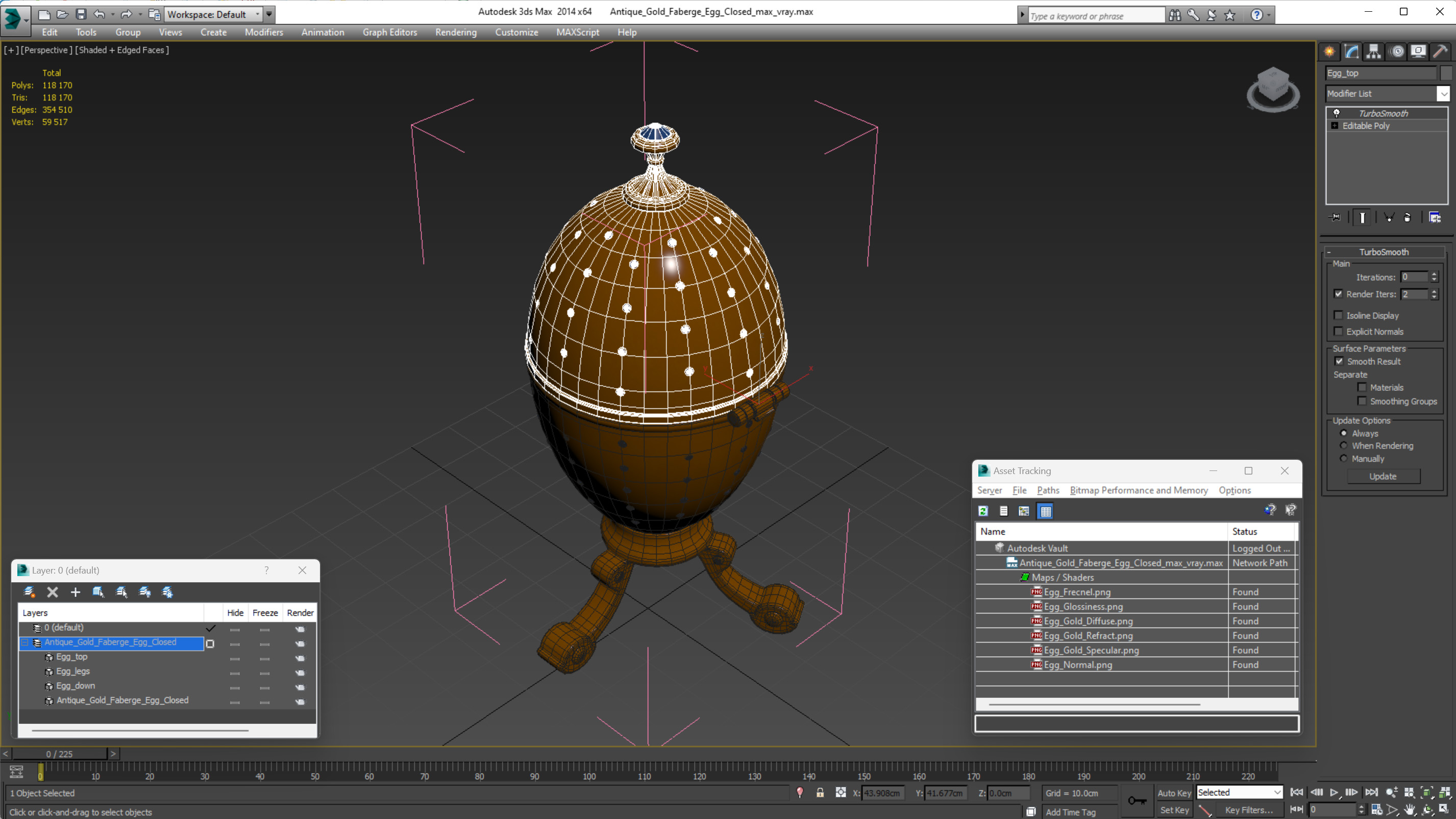Toggle Show End Result icon

tap(1362, 217)
